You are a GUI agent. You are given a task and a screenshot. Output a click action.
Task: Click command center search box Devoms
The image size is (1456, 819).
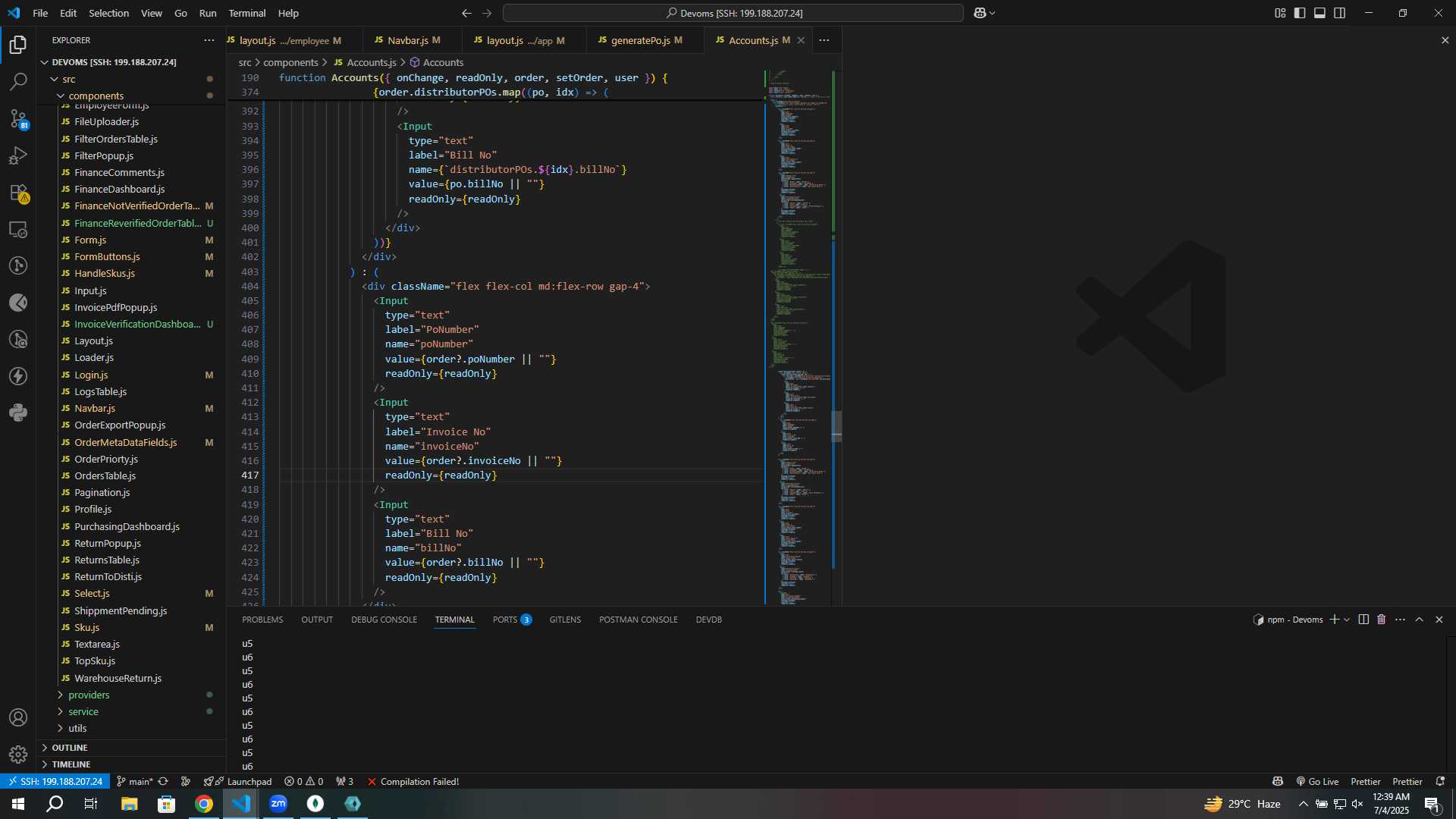click(x=733, y=13)
